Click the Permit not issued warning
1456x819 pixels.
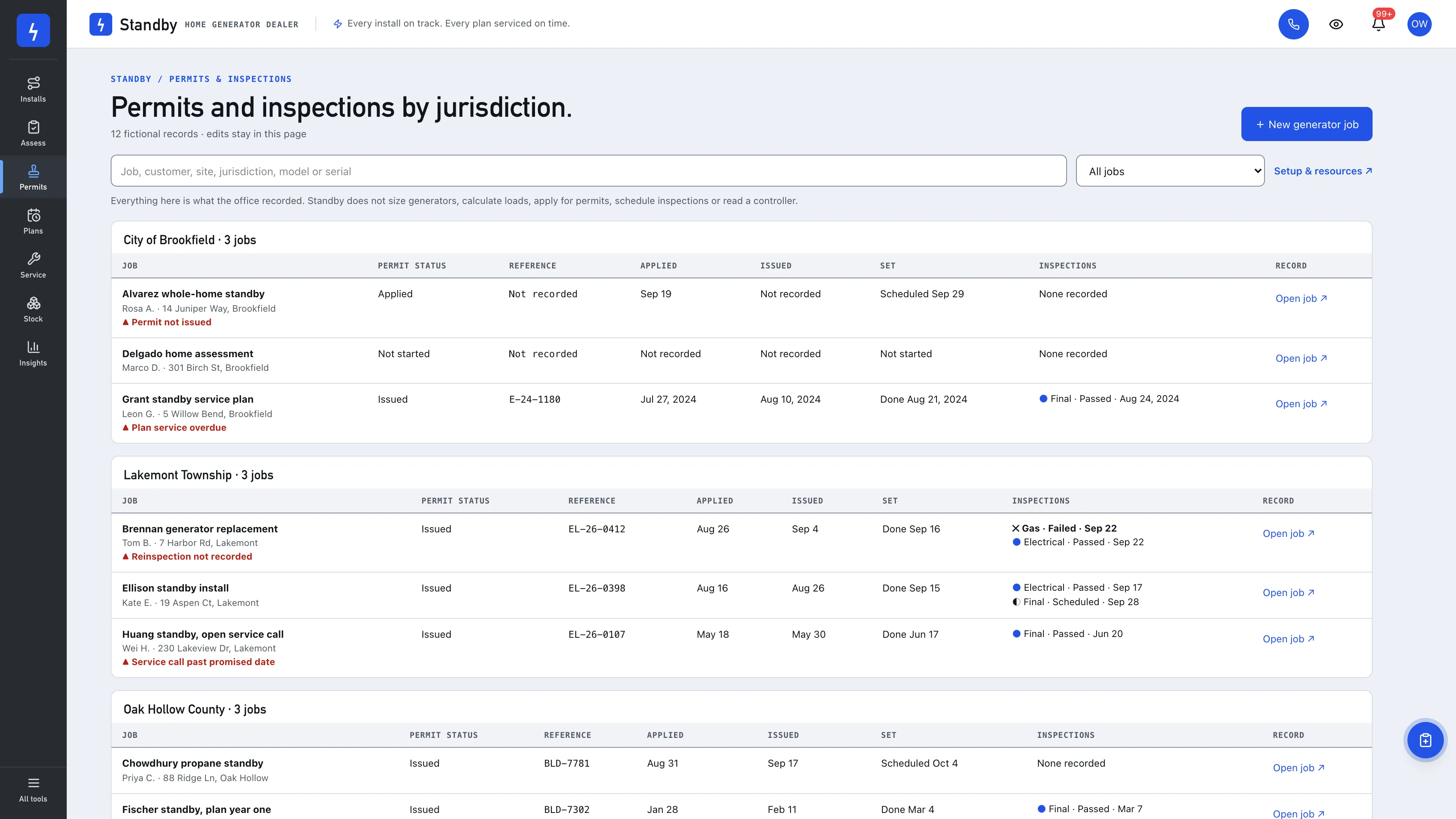click(x=167, y=322)
